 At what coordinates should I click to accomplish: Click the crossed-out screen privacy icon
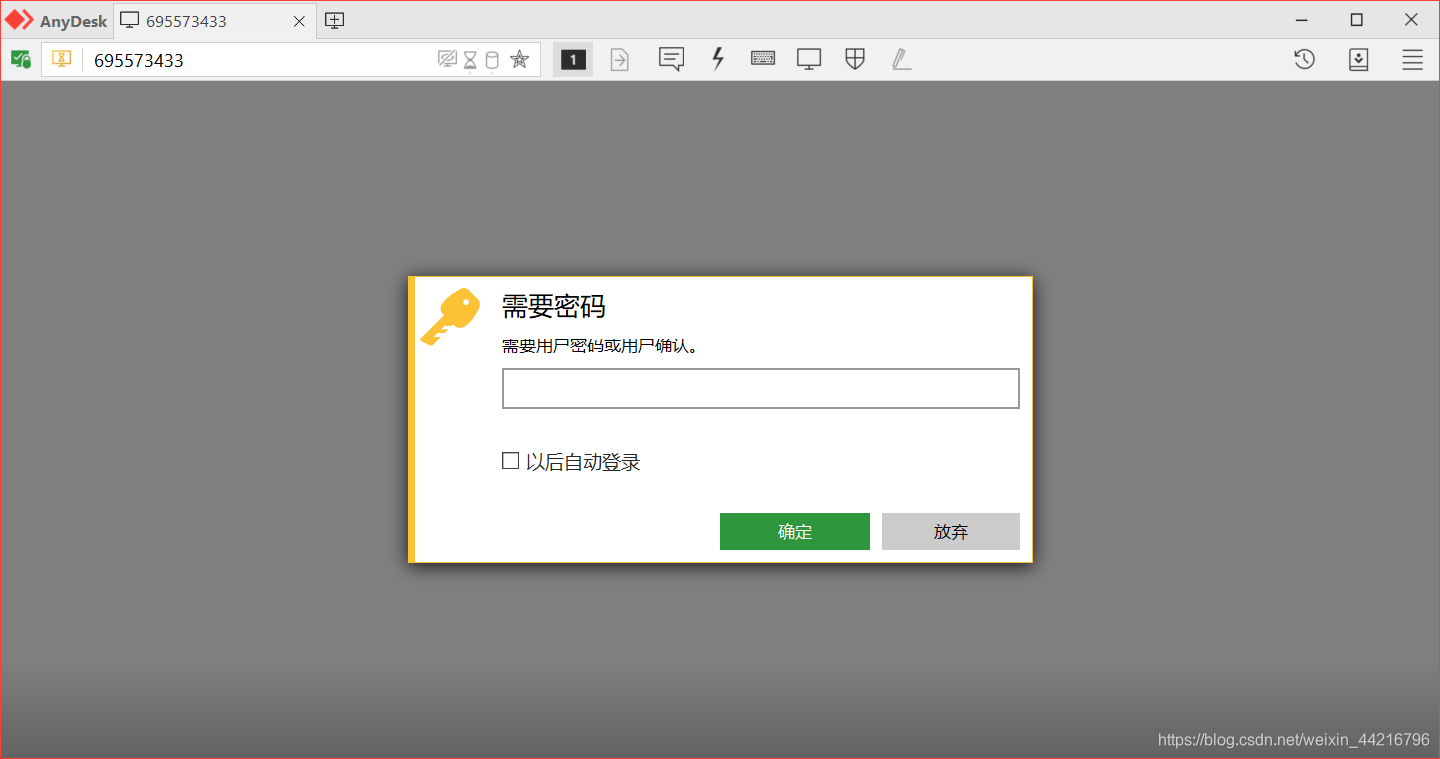point(447,60)
